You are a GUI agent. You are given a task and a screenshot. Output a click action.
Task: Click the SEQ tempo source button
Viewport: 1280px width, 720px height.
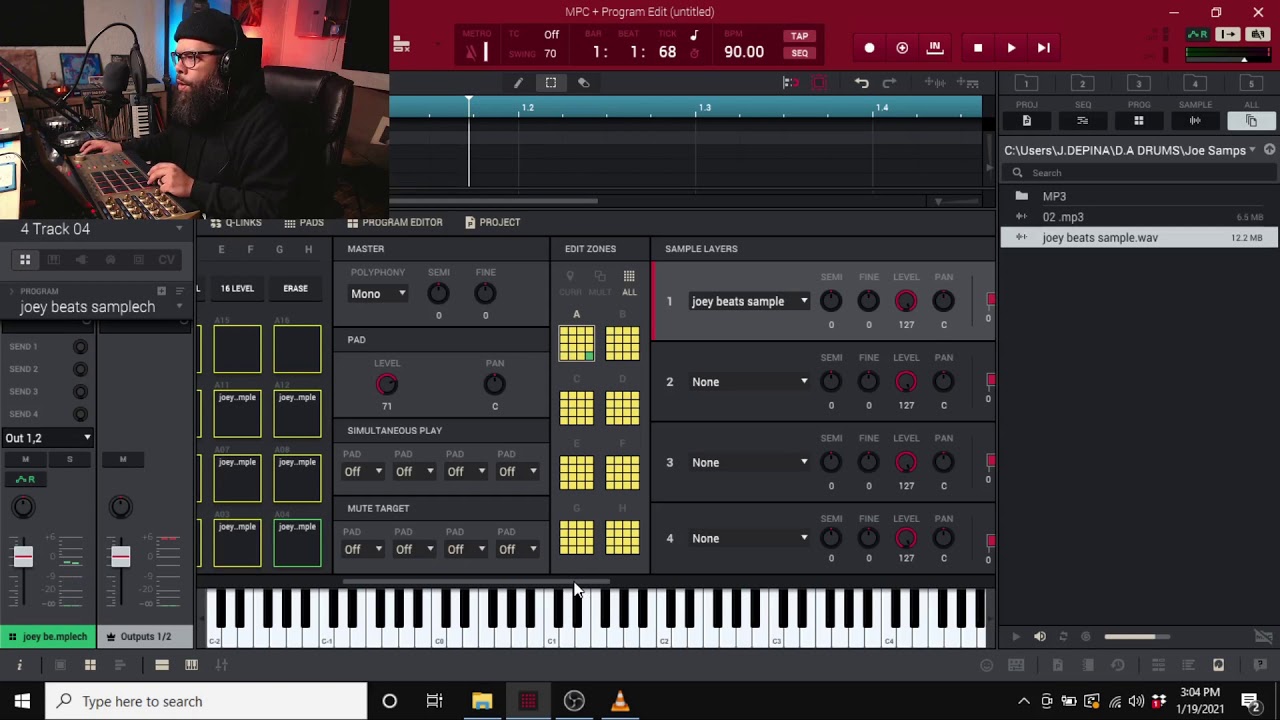click(799, 53)
